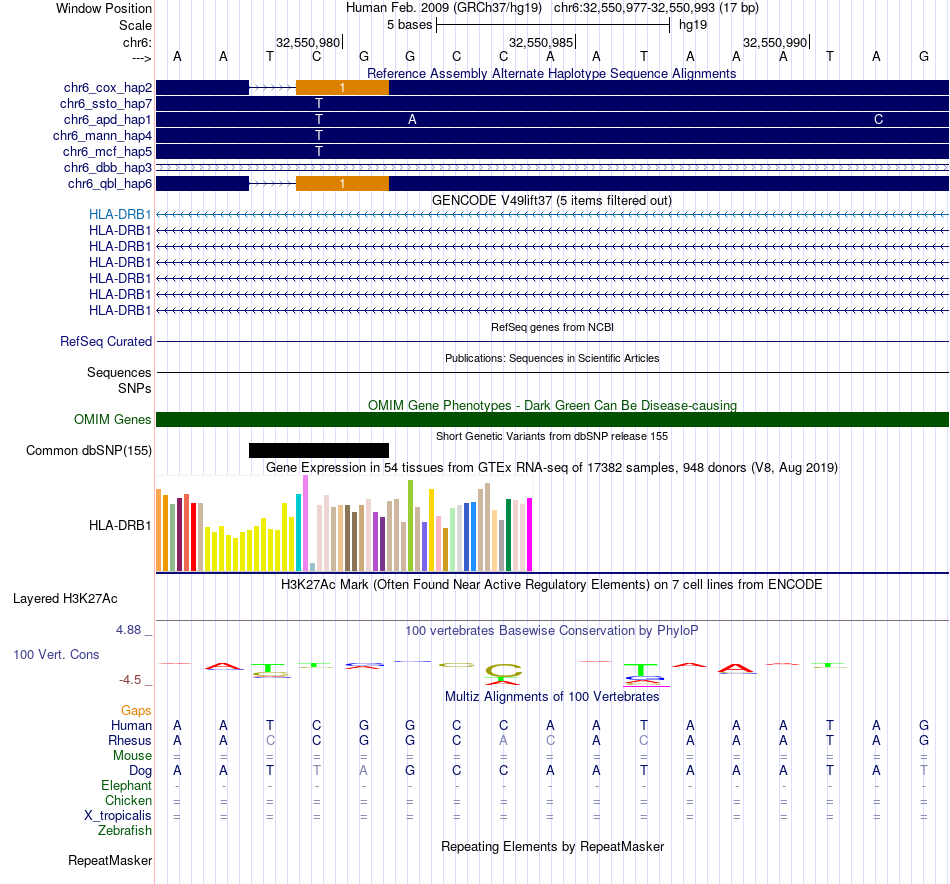Click the T mismatch in chr6_mcf_hap5 row
The image size is (950, 884).
coord(319,151)
